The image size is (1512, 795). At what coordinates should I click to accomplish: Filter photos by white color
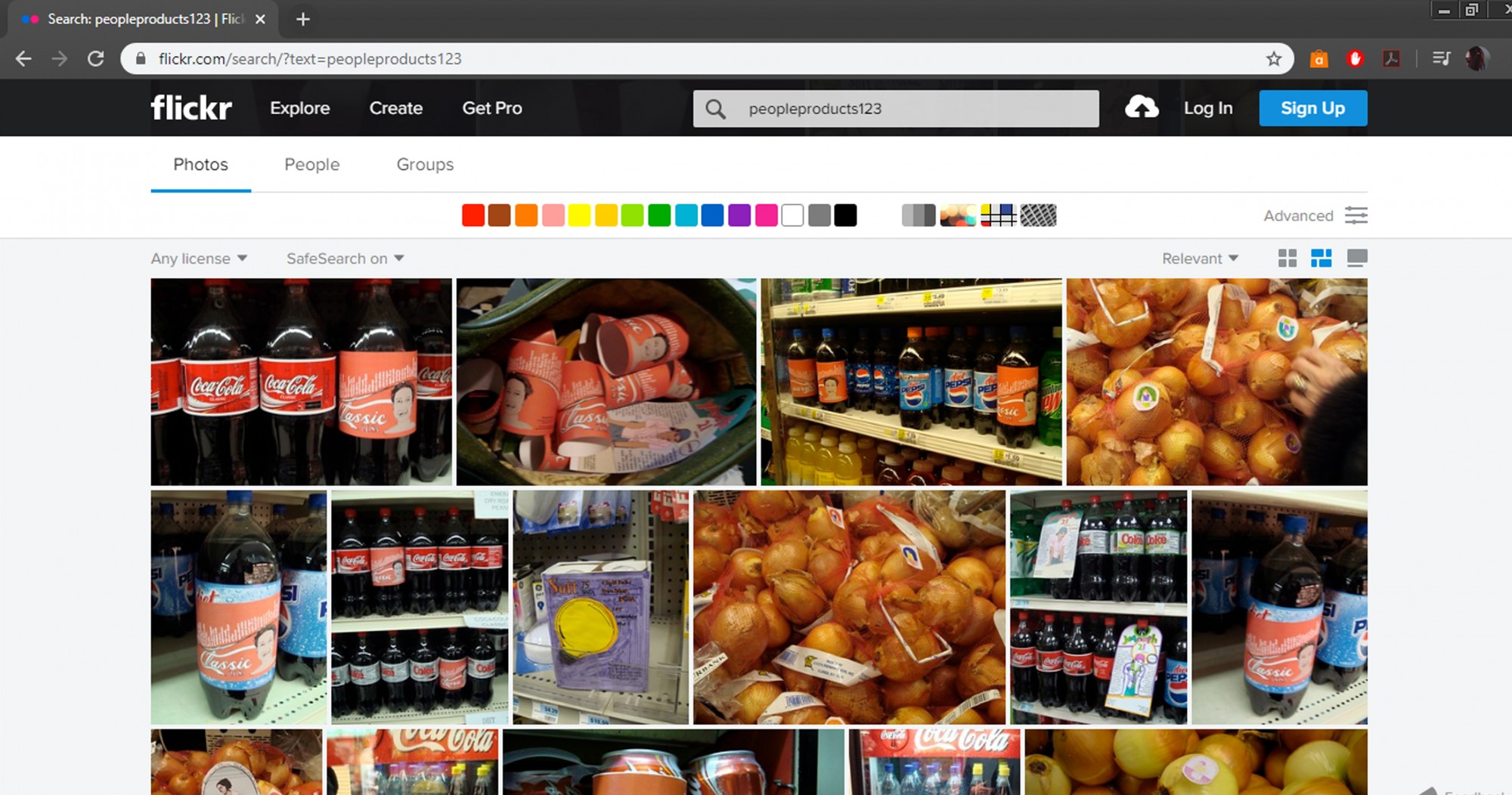coord(792,215)
